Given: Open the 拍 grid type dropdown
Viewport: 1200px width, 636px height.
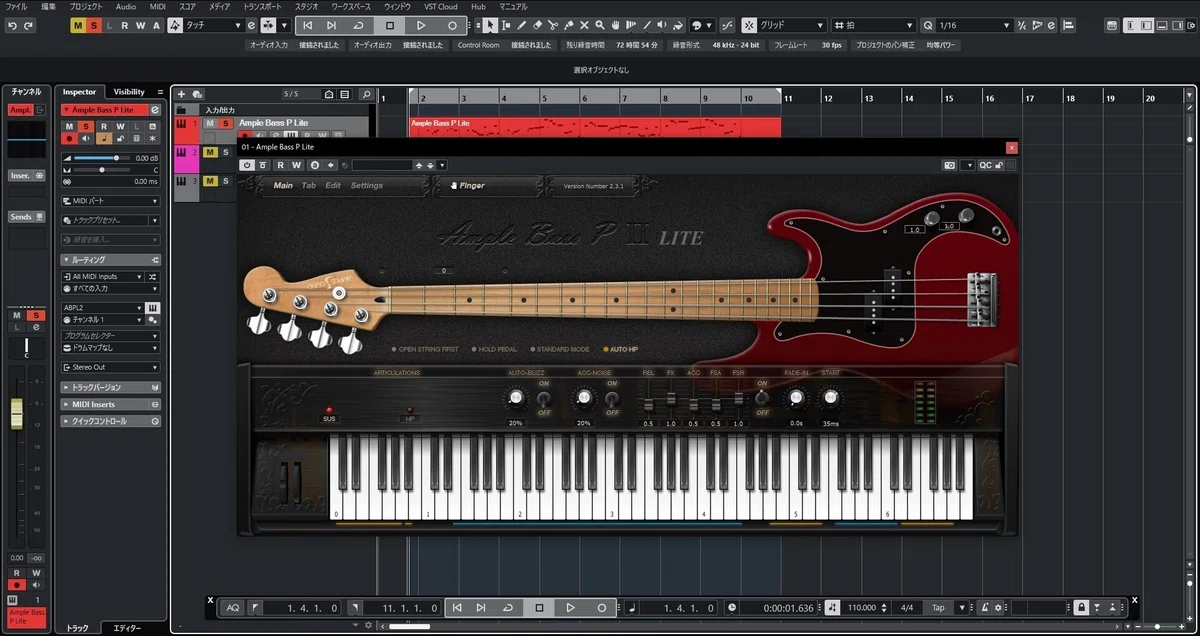Looking at the screenshot, I should 874,25.
